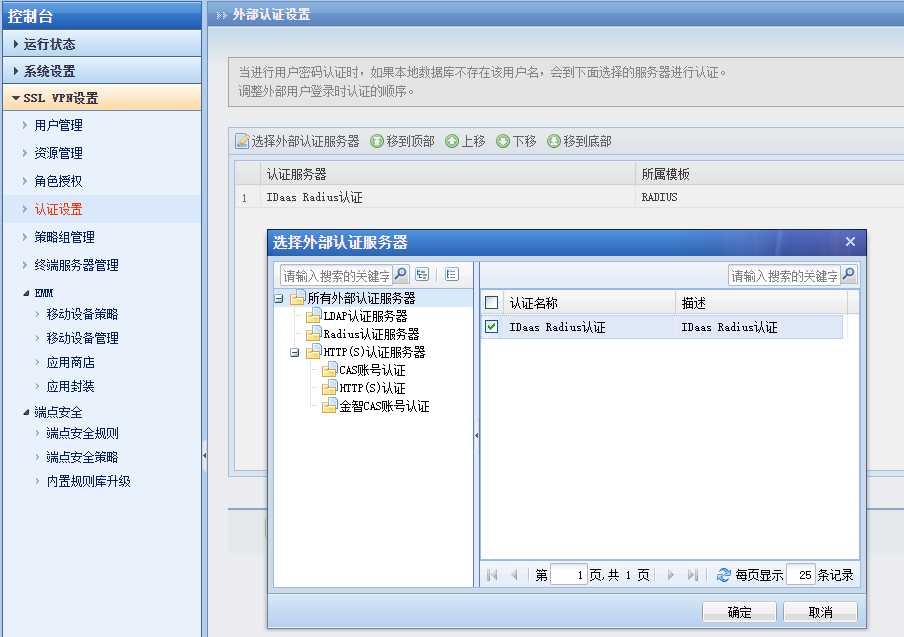Uncheck the IDaas Radius认证 row checkbox
The height and width of the screenshot is (637, 904).
(x=492, y=327)
